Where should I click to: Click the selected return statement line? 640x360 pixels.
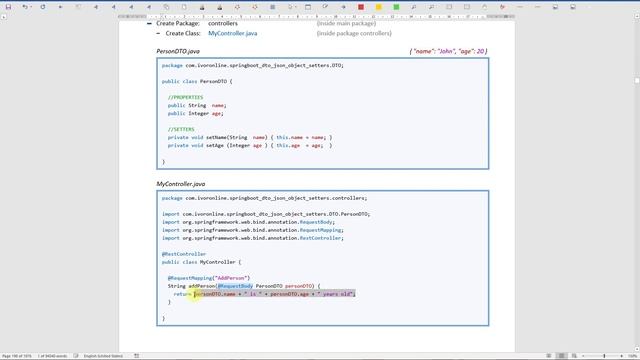(264, 294)
